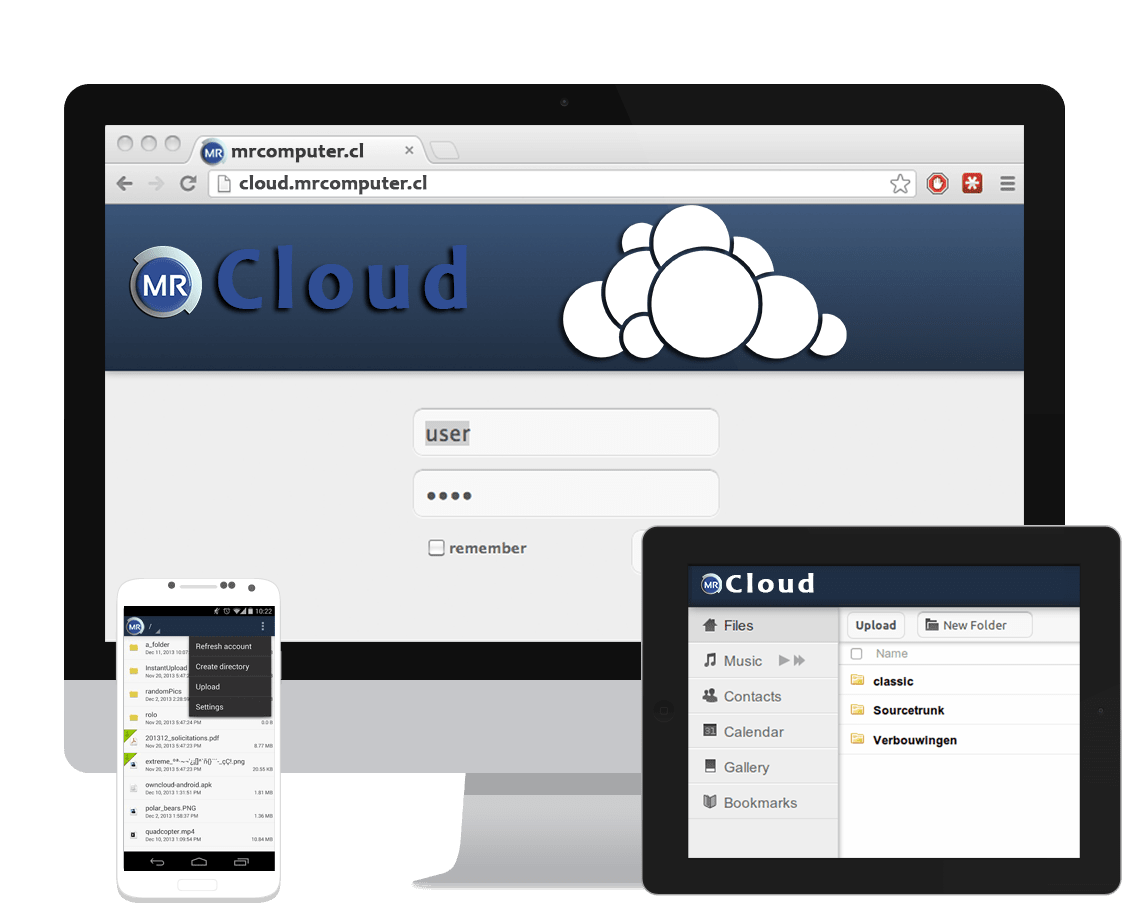Click the skip-forward icon next to Music
The width and height of the screenshot is (1127, 923).
[x=799, y=660]
